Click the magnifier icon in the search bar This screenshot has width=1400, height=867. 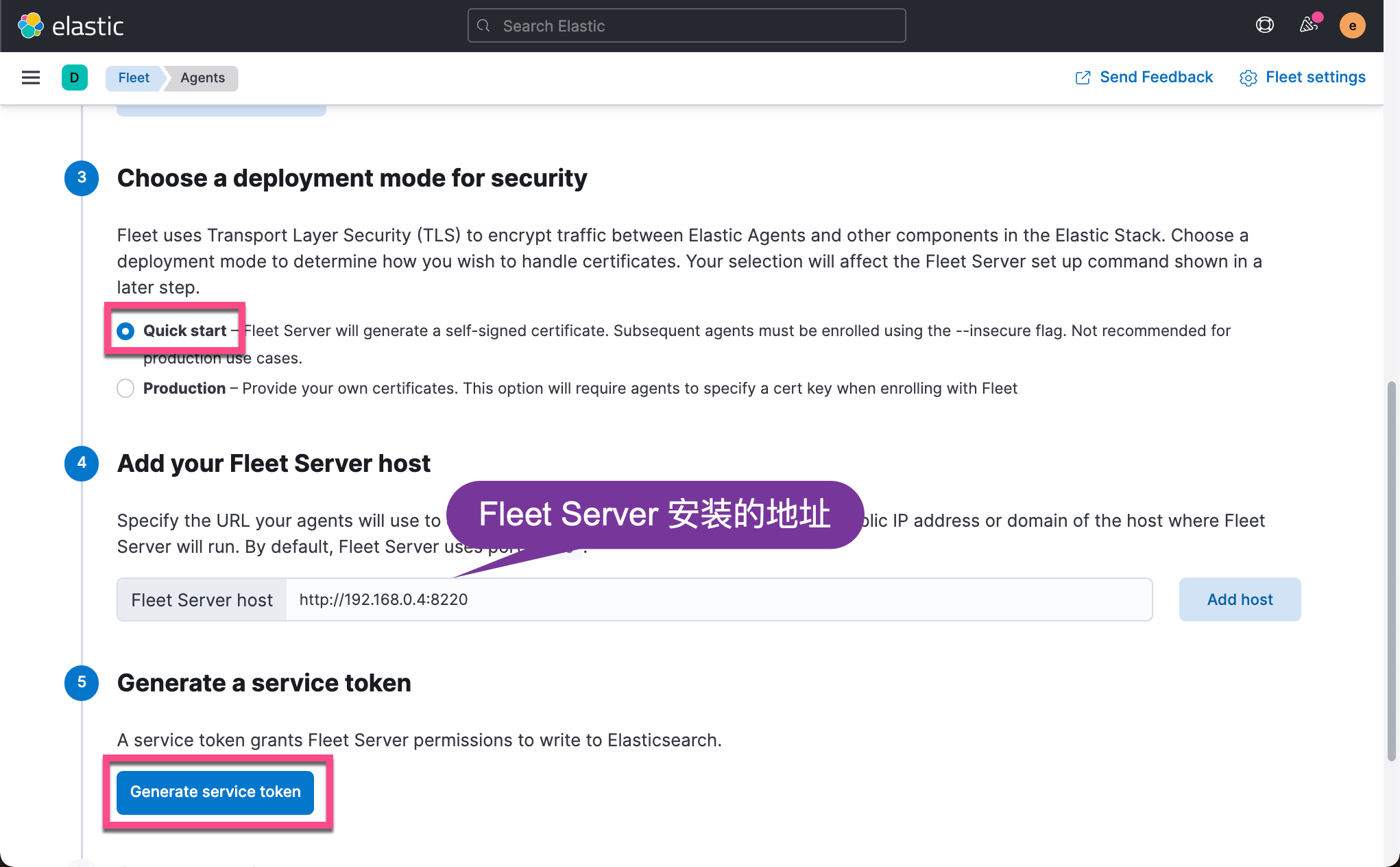pos(483,25)
